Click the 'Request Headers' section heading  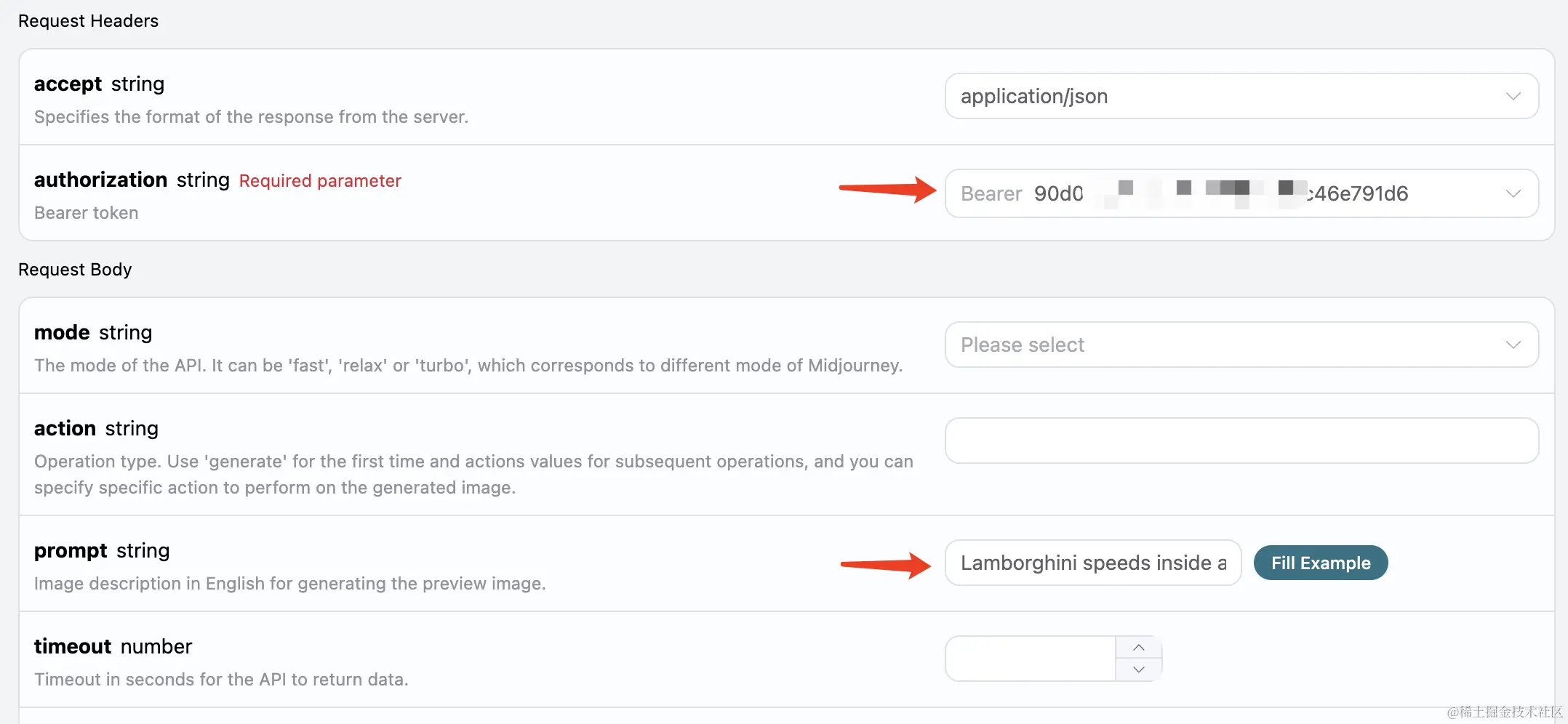[88, 21]
